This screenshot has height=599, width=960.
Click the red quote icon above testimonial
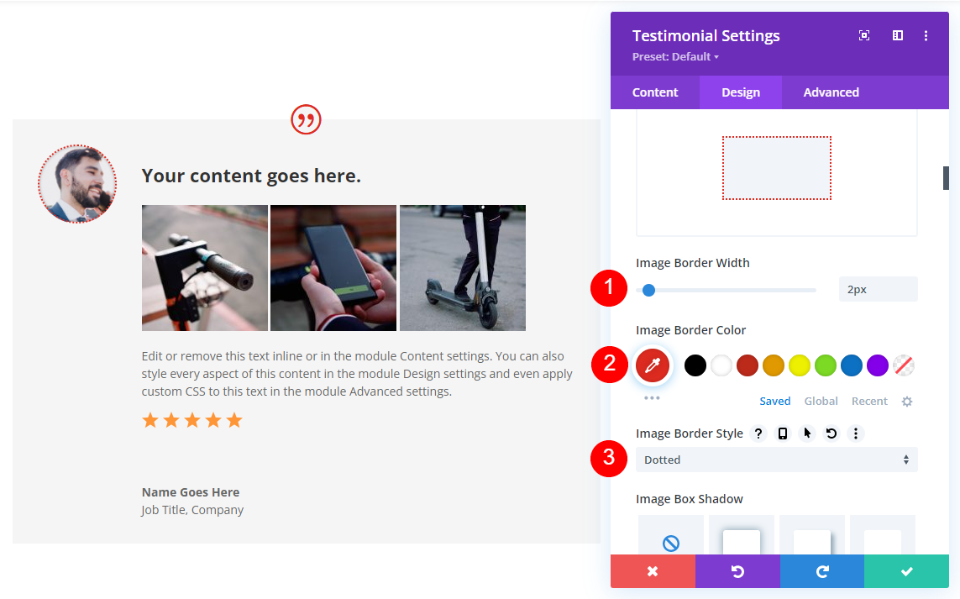[x=306, y=119]
